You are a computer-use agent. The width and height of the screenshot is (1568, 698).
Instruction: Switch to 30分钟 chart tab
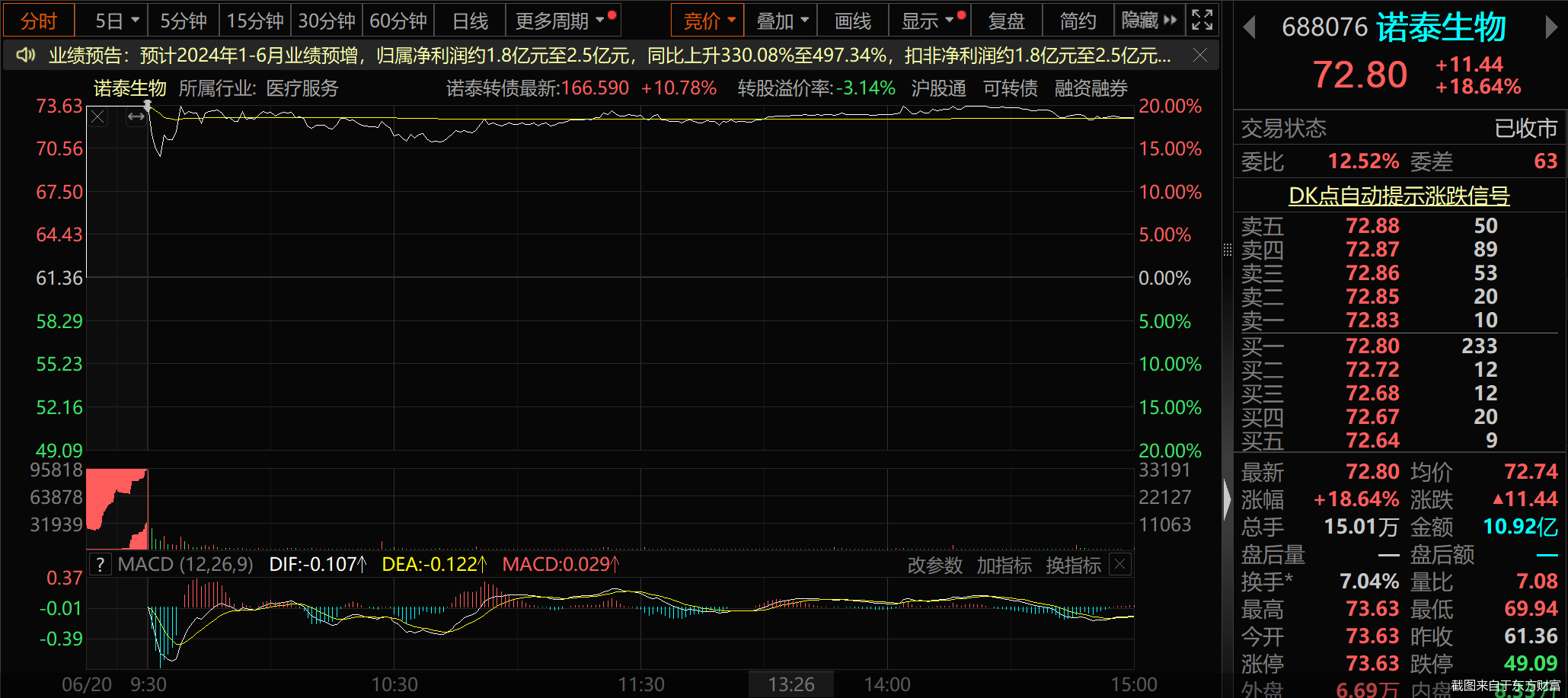tap(327, 21)
